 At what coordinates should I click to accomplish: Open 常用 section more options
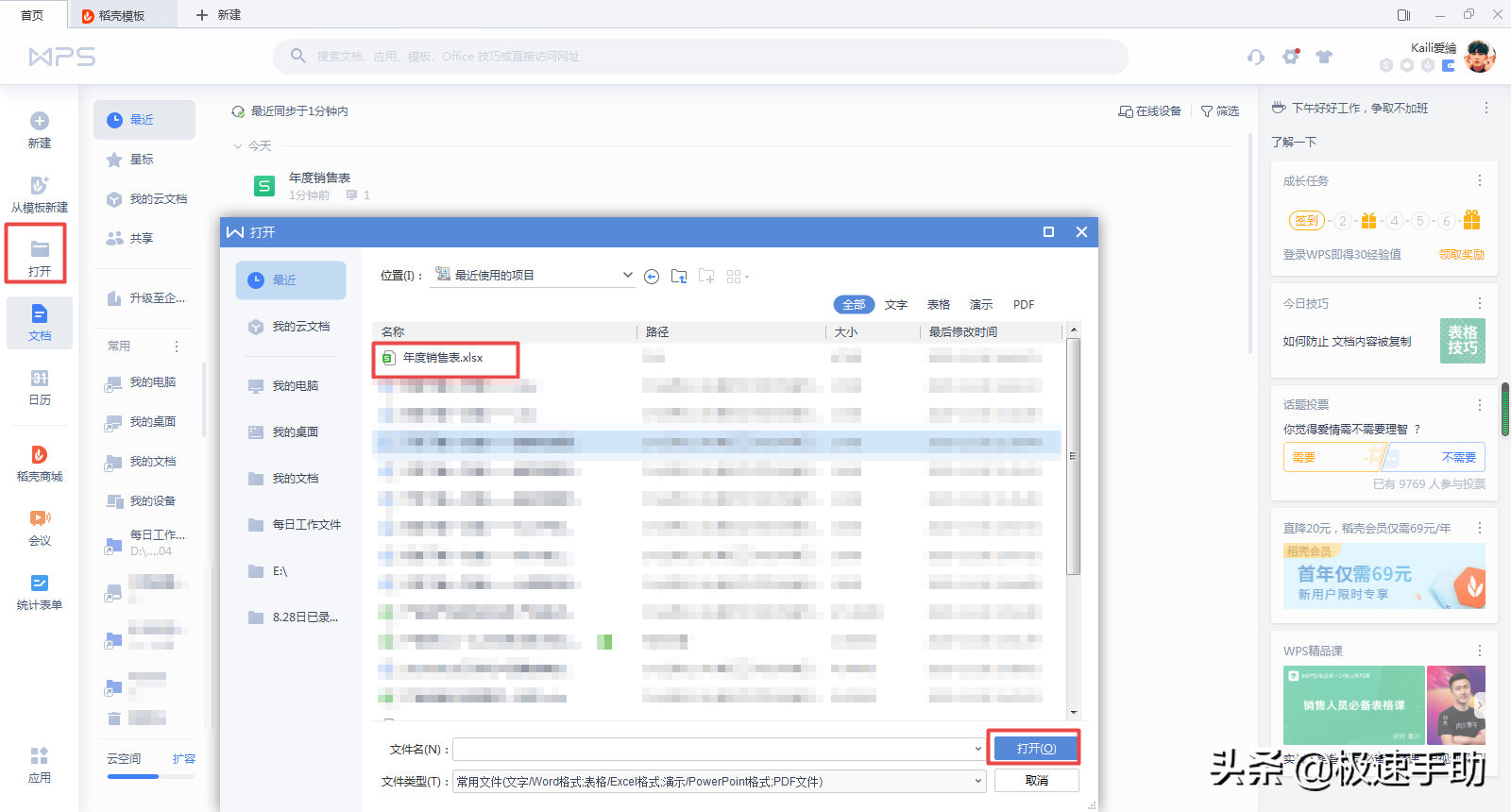(x=177, y=347)
